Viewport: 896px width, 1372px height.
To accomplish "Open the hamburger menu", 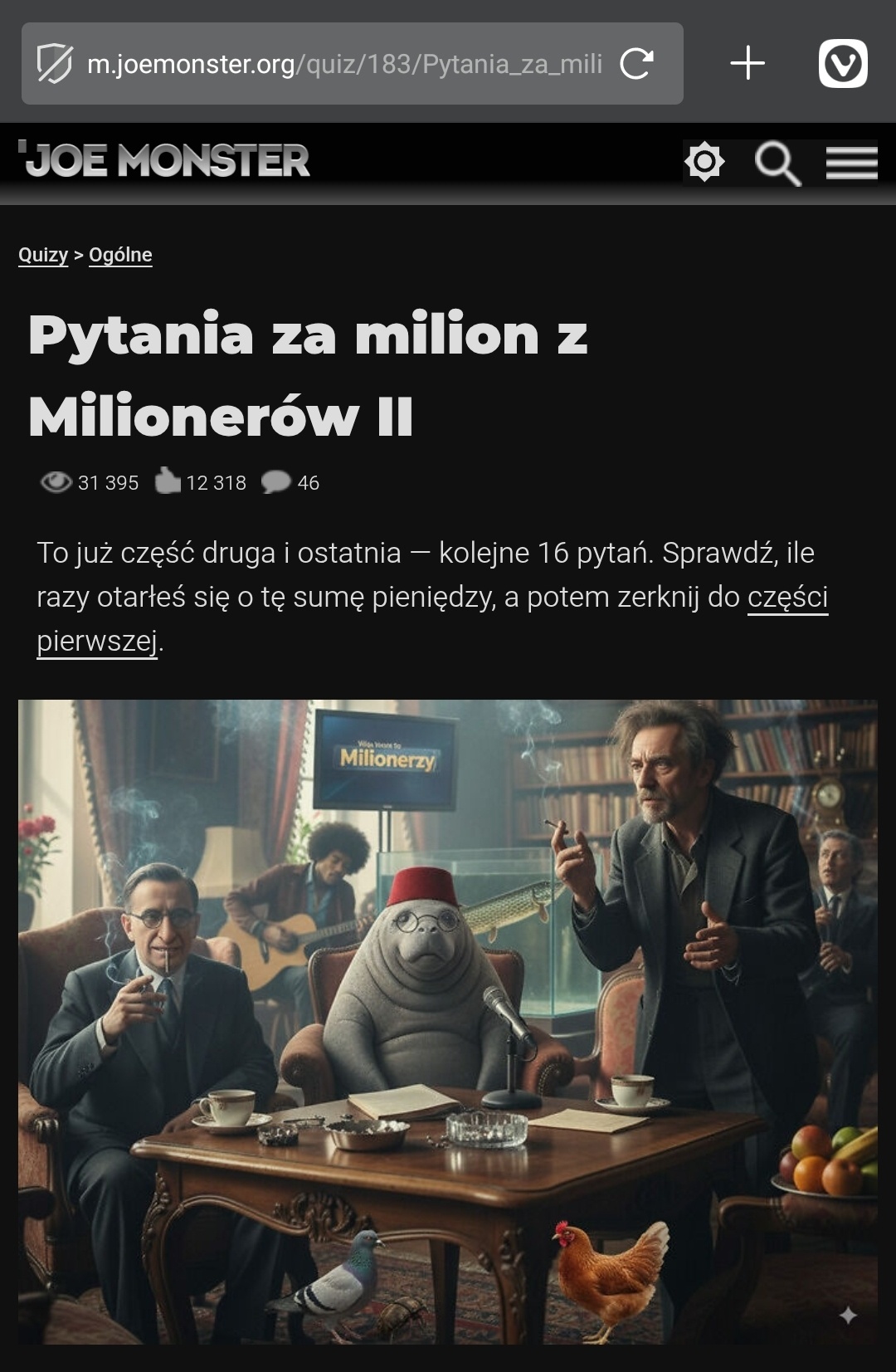I will tap(852, 163).
